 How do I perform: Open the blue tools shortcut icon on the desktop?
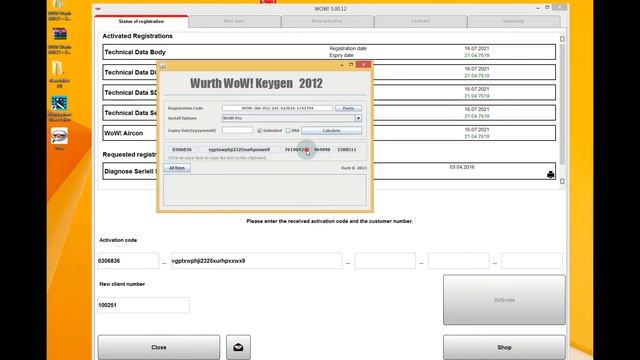pyautogui.click(x=60, y=104)
